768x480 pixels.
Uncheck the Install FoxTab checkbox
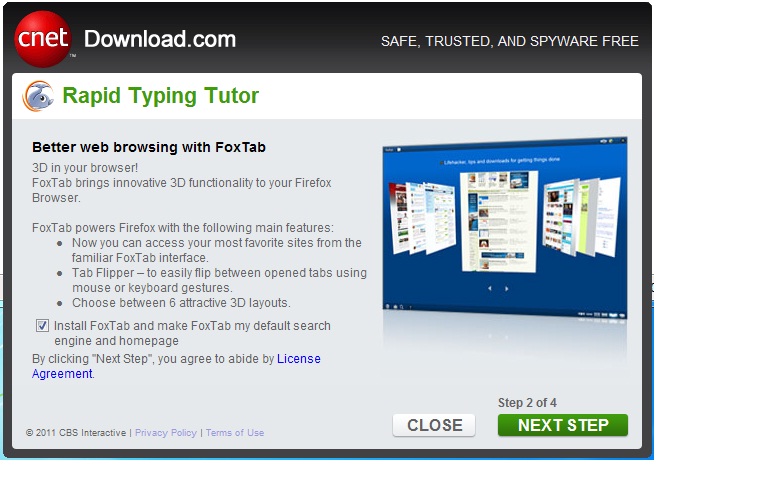(42, 326)
